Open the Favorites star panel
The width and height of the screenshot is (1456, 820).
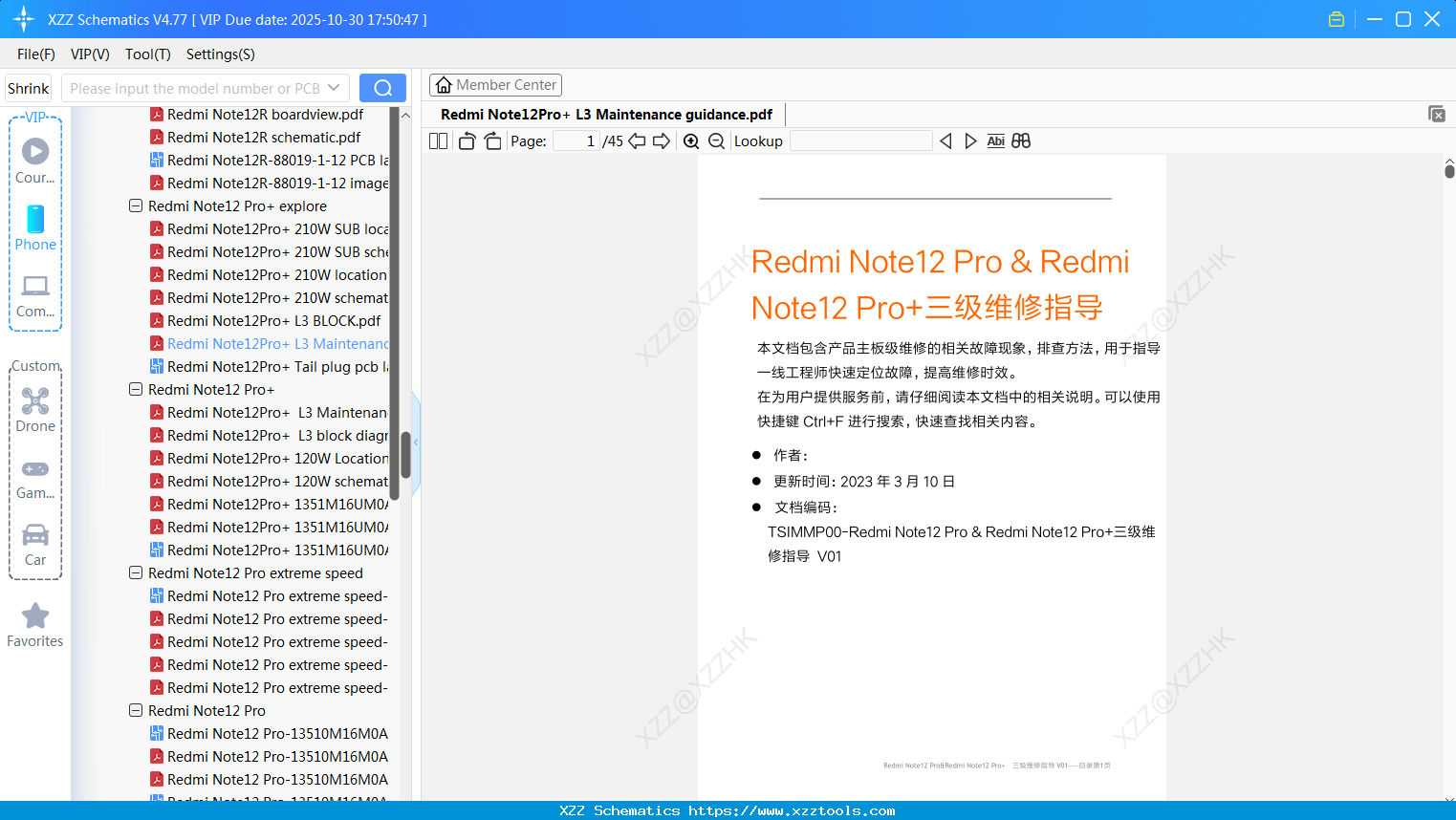[34, 625]
